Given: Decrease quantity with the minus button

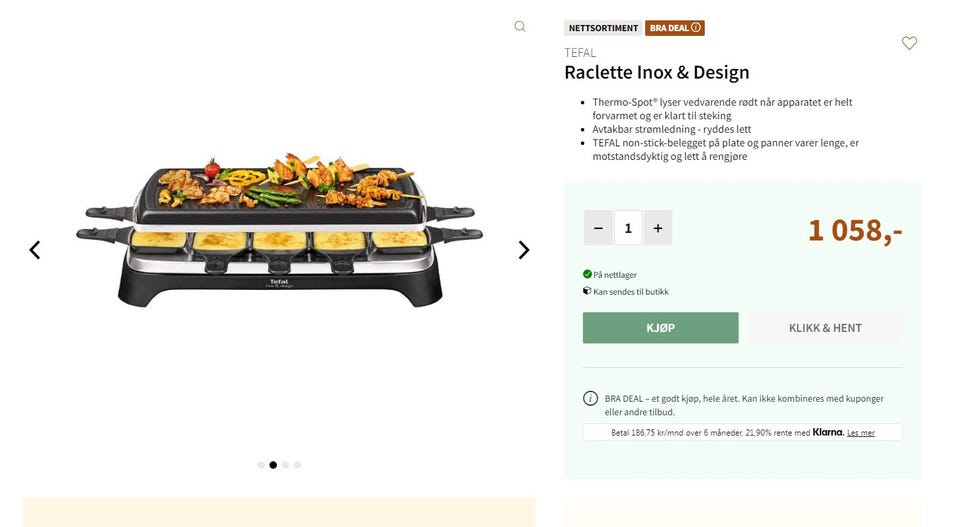Looking at the screenshot, I should 598,228.
